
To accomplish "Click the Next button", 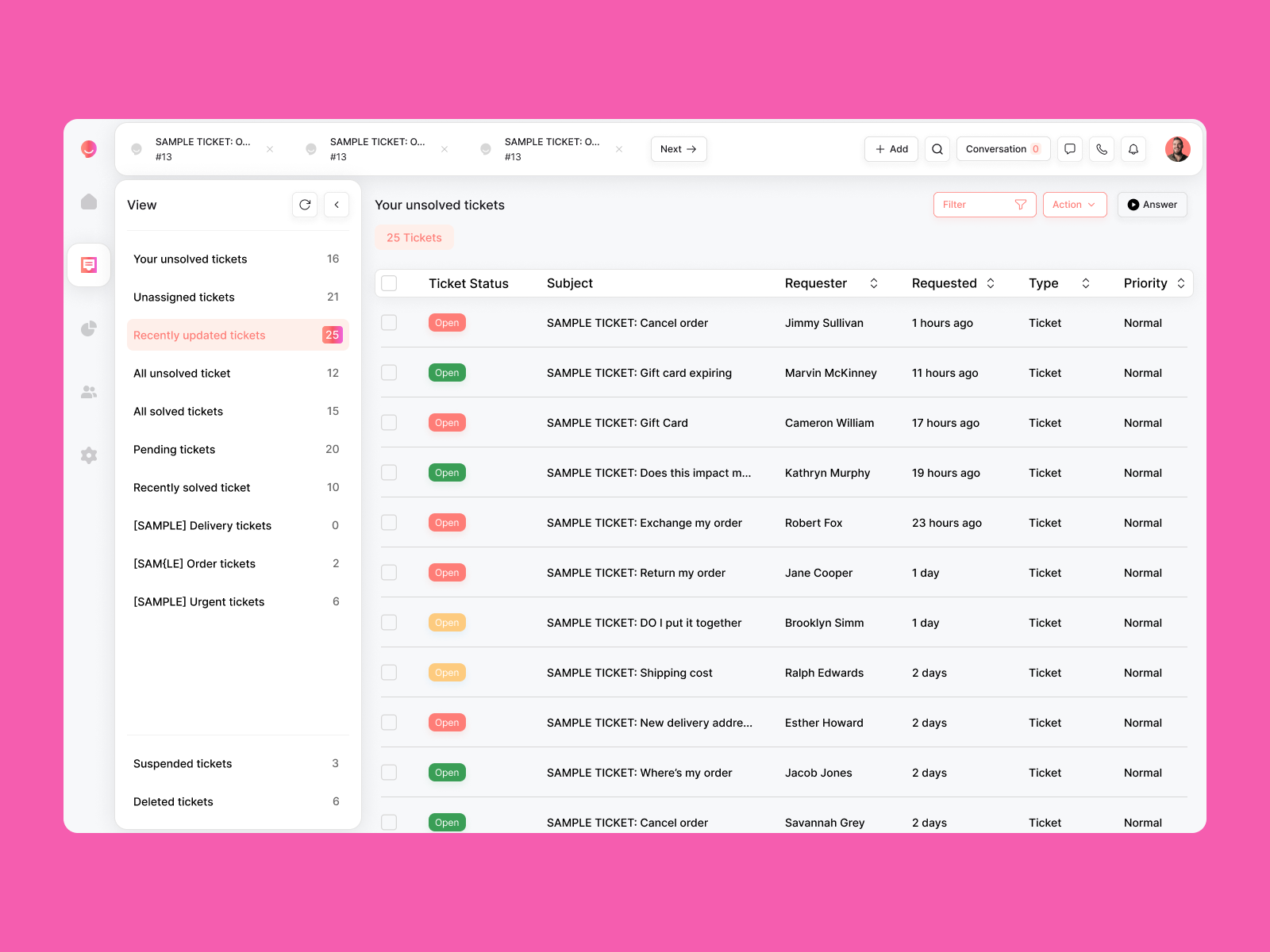I will (x=679, y=149).
